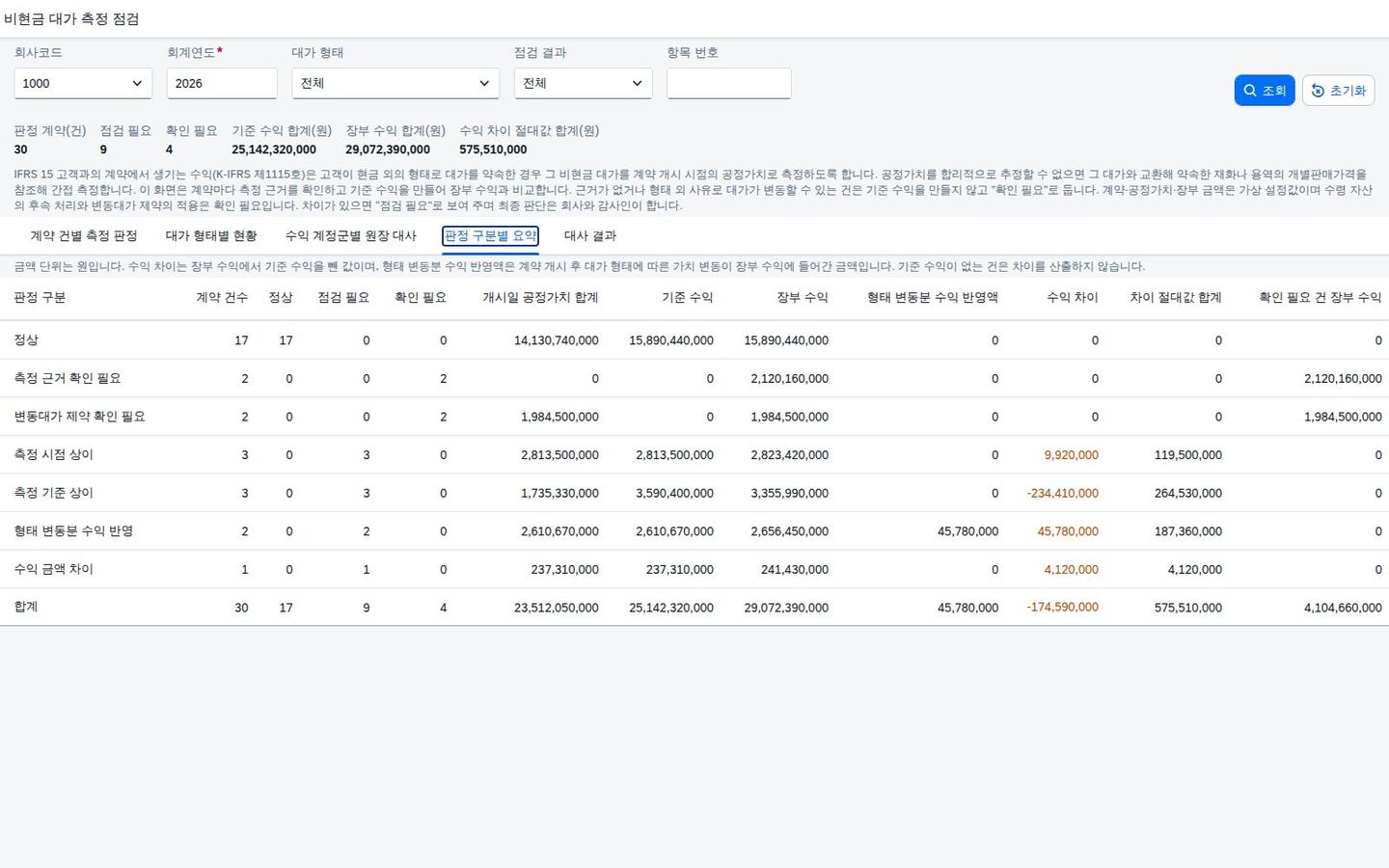Click the 형태 변동분 수익 반영액 column header
Image resolution: width=1389 pixels, height=868 pixels.
point(933,298)
